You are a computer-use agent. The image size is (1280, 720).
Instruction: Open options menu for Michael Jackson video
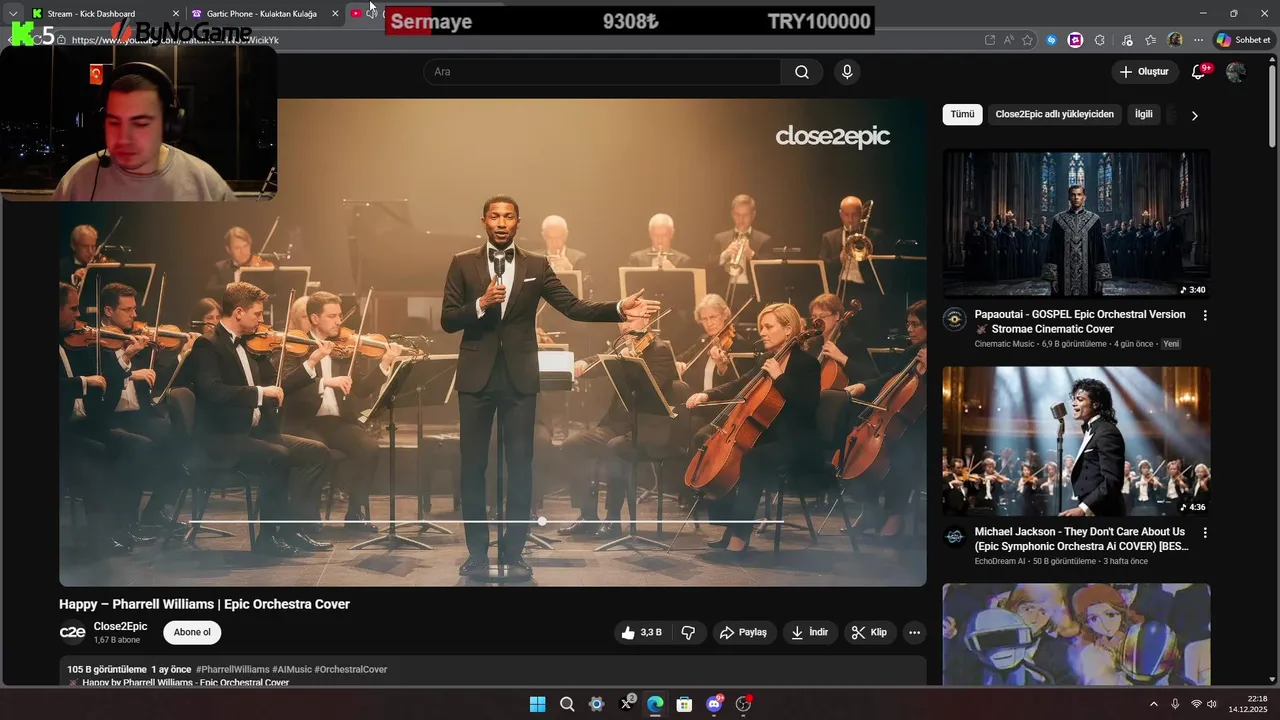click(1205, 533)
